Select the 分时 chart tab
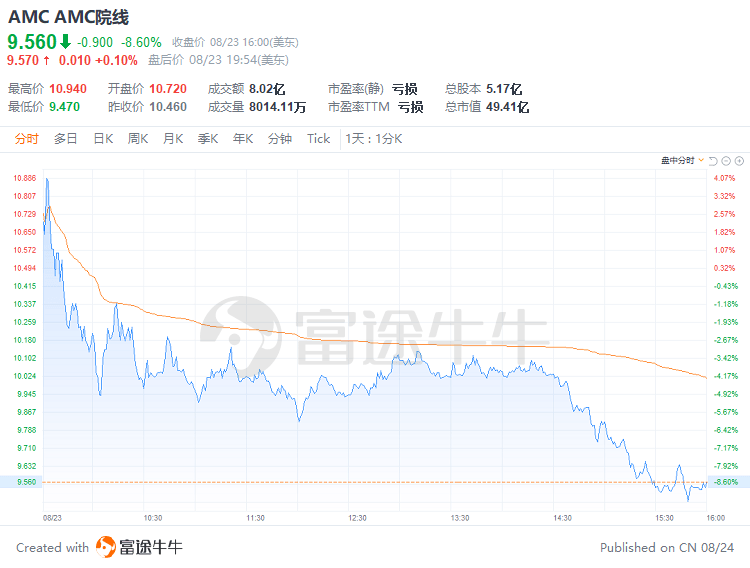The width and height of the screenshot is (750, 568). tap(26, 139)
